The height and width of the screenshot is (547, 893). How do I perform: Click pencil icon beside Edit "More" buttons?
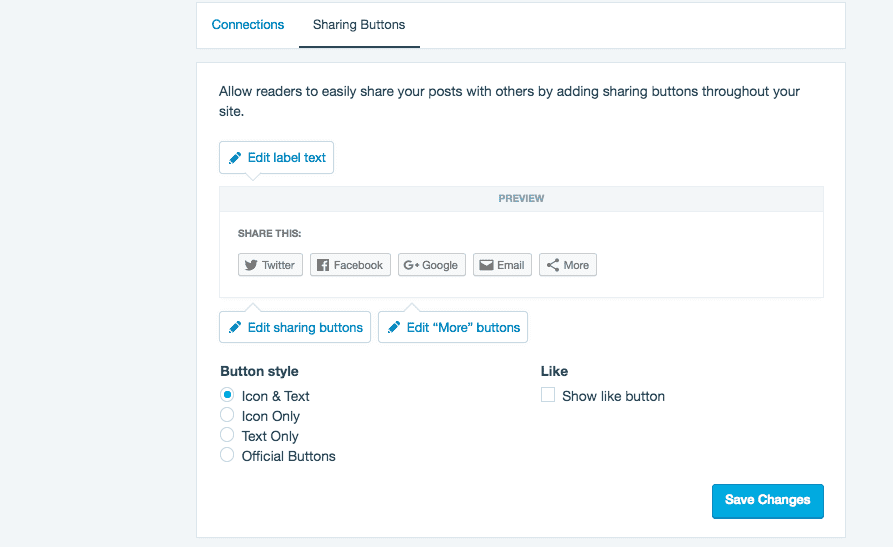pos(394,328)
